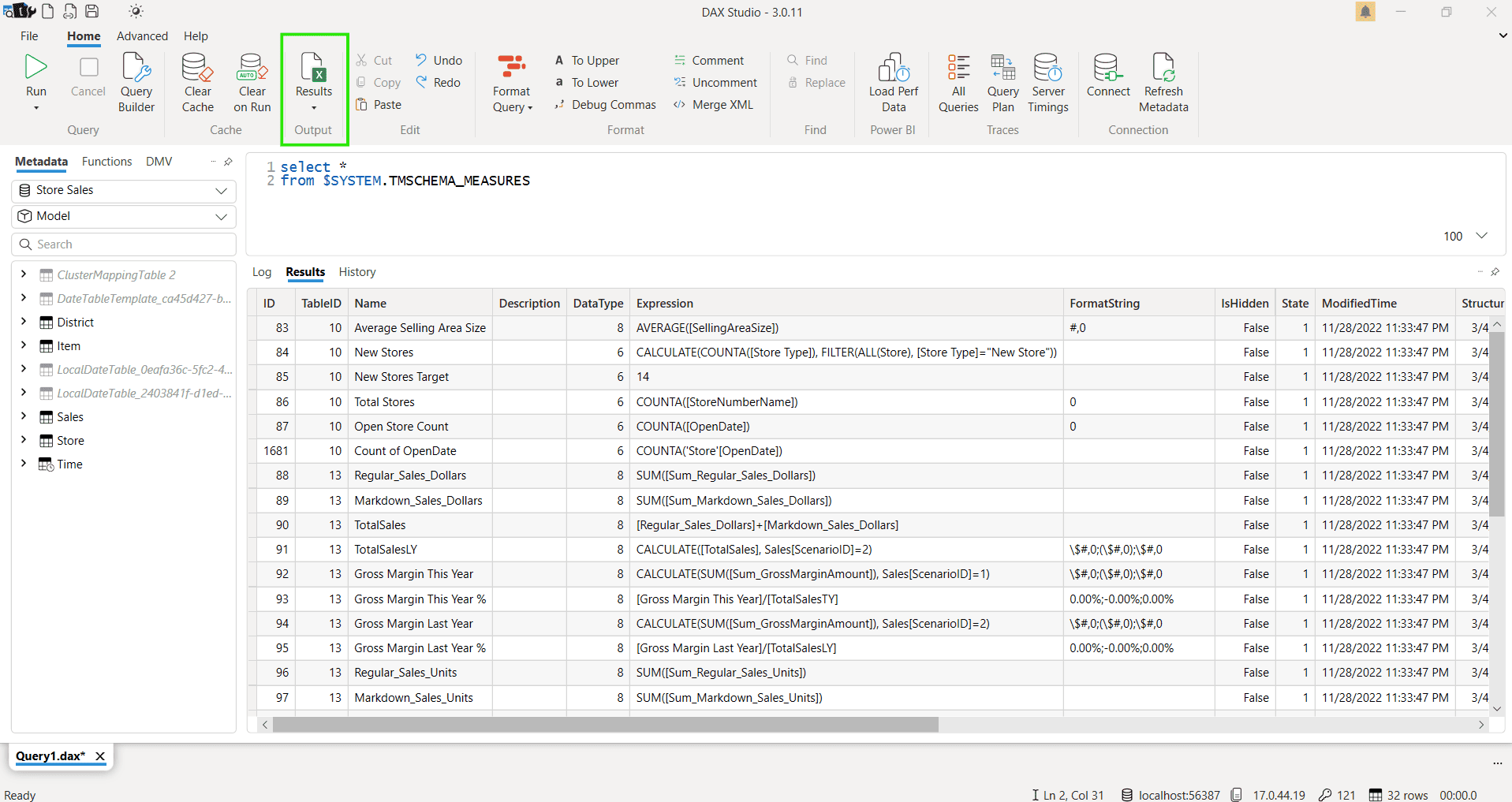The width and height of the screenshot is (1512, 802).
Task: Click Merge XML
Action: [714, 104]
